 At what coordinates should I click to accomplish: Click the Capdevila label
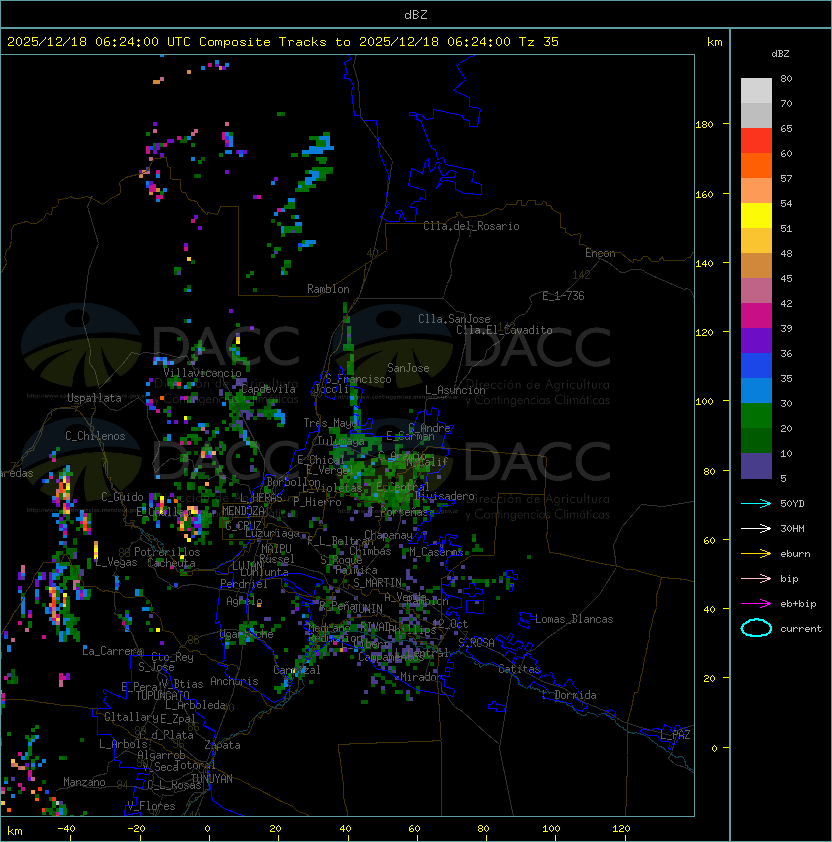[269, 389]
